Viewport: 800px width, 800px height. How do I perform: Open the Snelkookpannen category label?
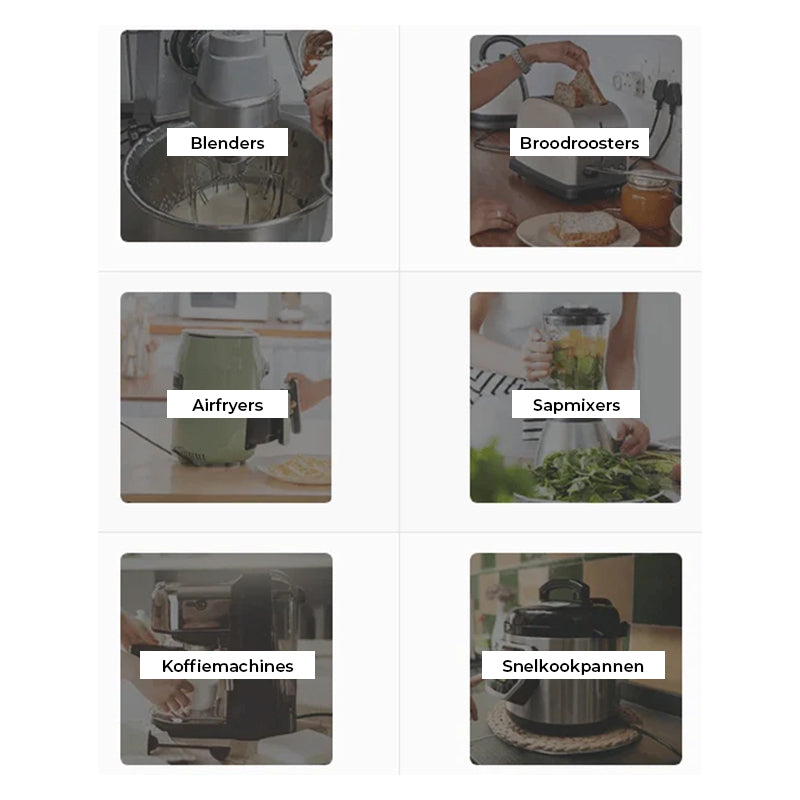coord(573,665)
